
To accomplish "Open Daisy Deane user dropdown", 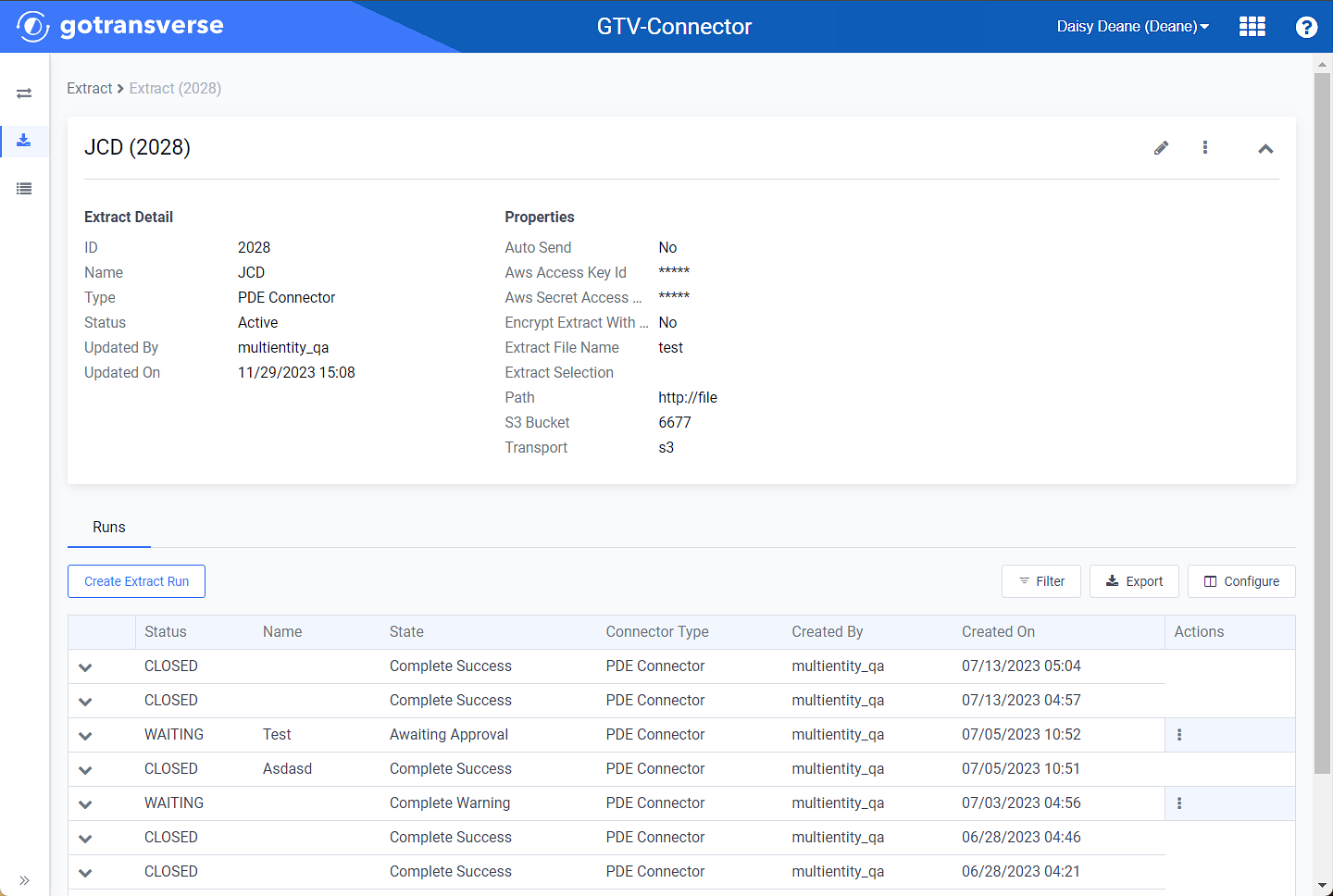I will click(1133, 27).
